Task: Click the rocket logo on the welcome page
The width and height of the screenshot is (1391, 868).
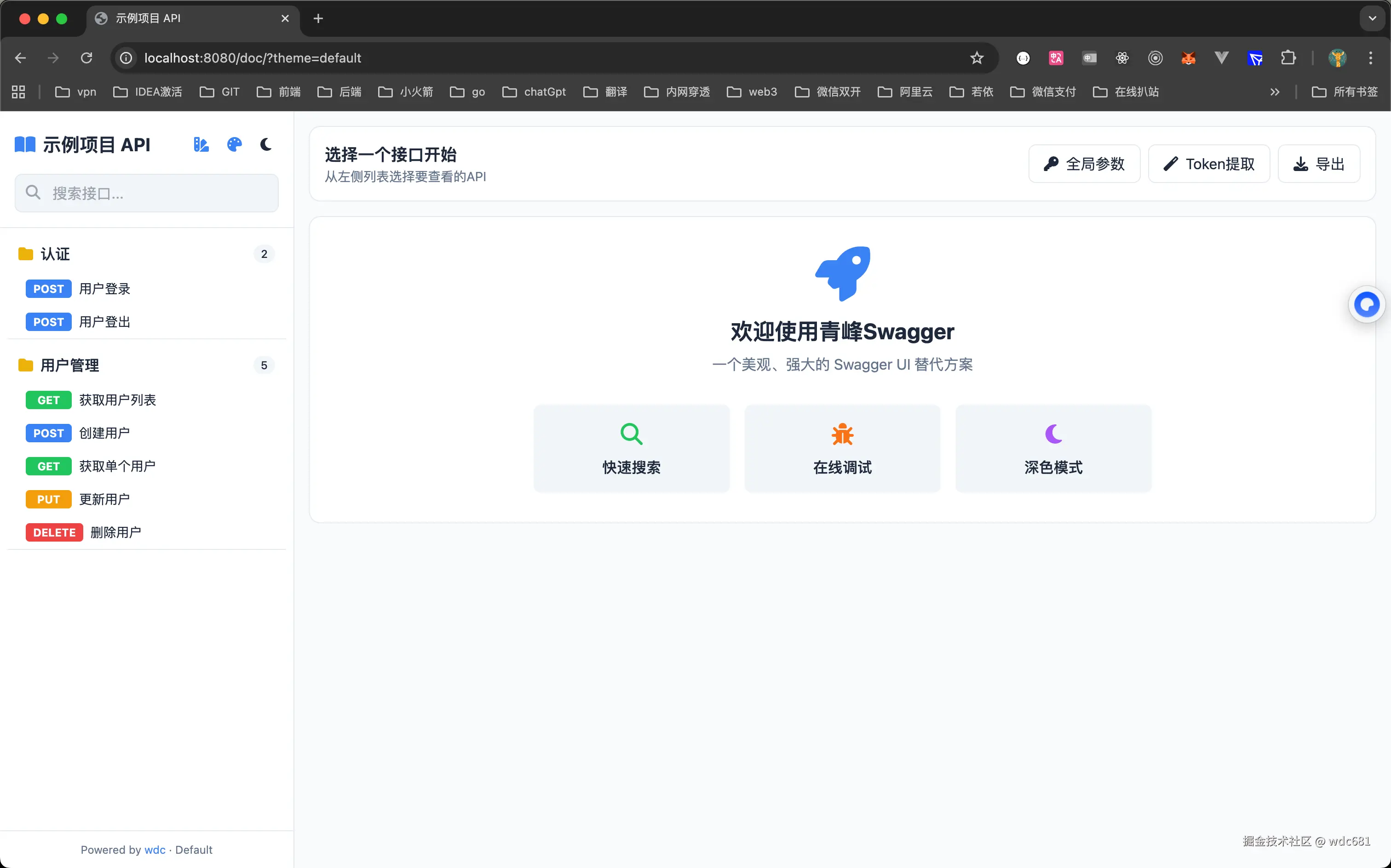Action: click(842, 274)
